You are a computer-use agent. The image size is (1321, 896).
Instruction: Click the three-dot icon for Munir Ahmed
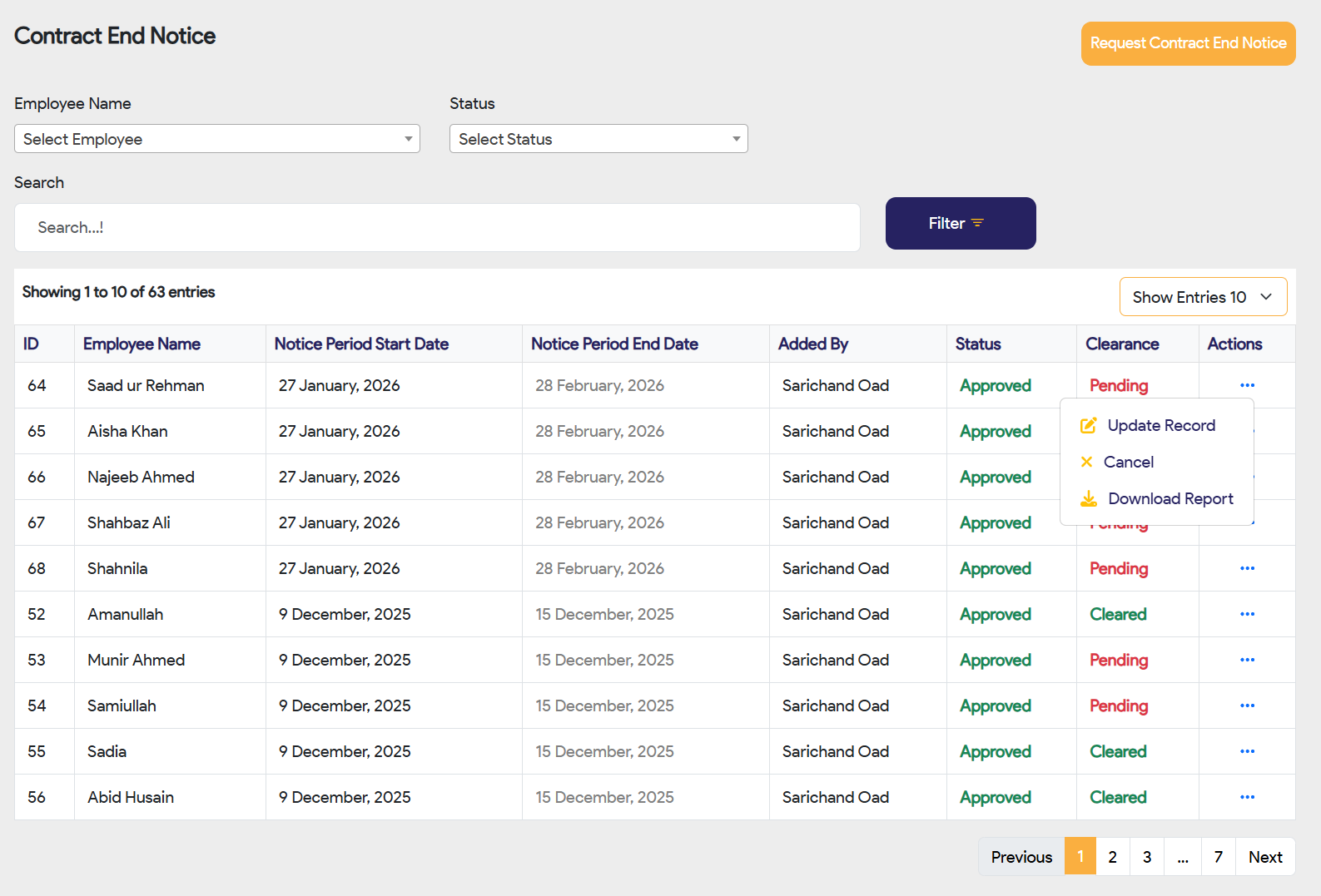[x=1246, y=660]
